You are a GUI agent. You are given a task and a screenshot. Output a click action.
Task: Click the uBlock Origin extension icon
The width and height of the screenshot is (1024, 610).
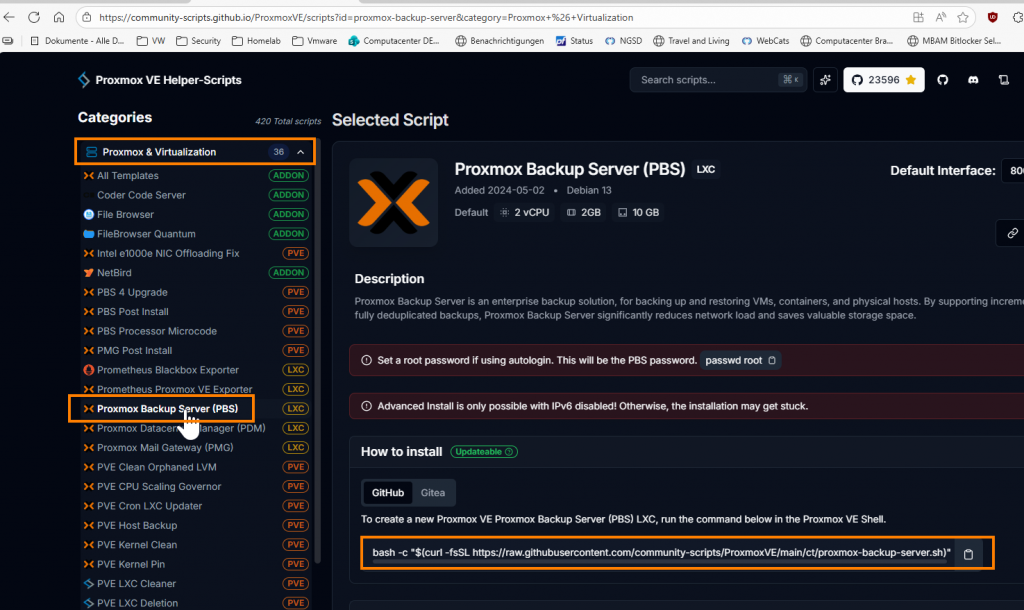pos(992,17)
